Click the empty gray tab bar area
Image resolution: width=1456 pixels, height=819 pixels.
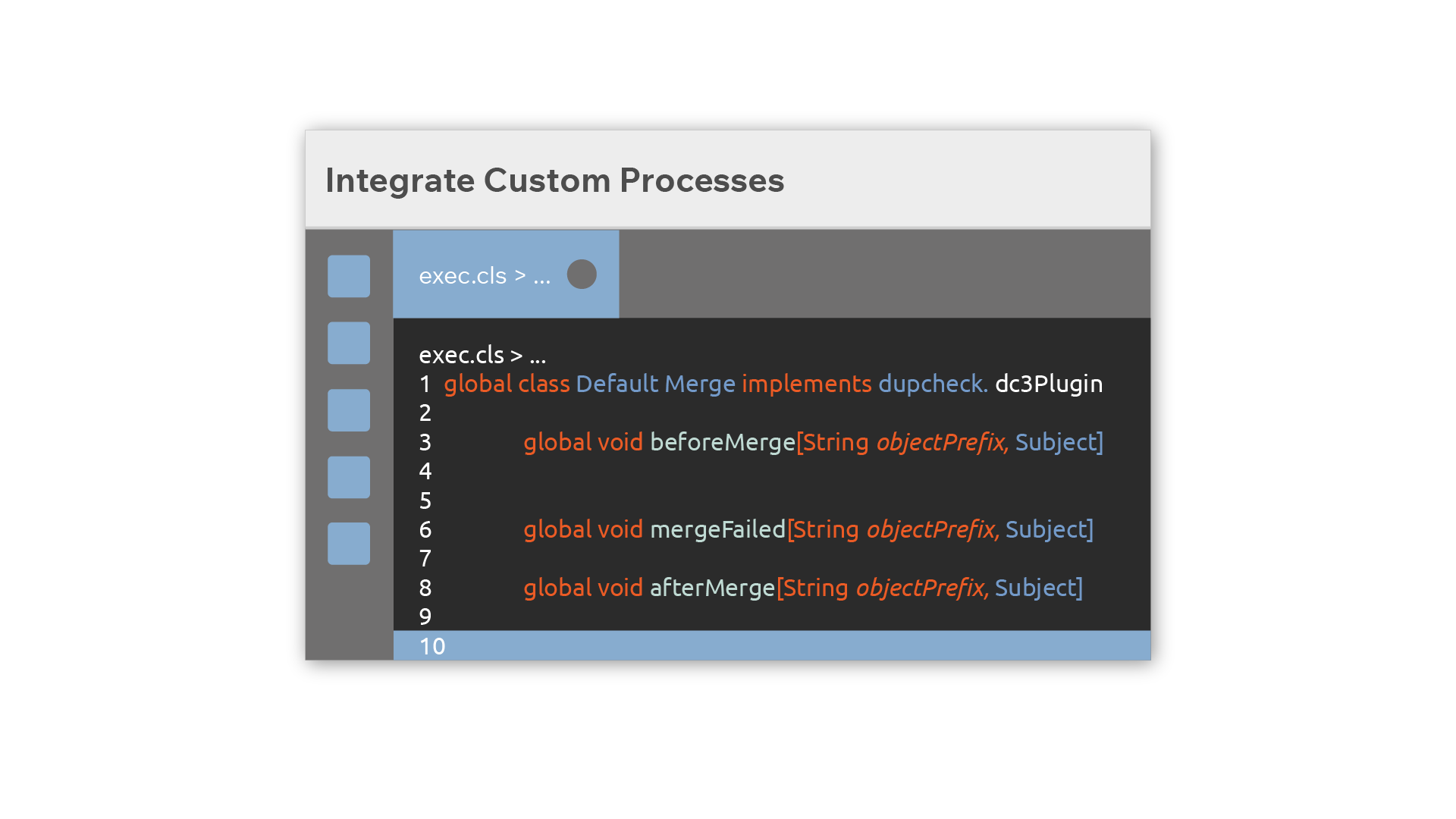coord(884,274)
